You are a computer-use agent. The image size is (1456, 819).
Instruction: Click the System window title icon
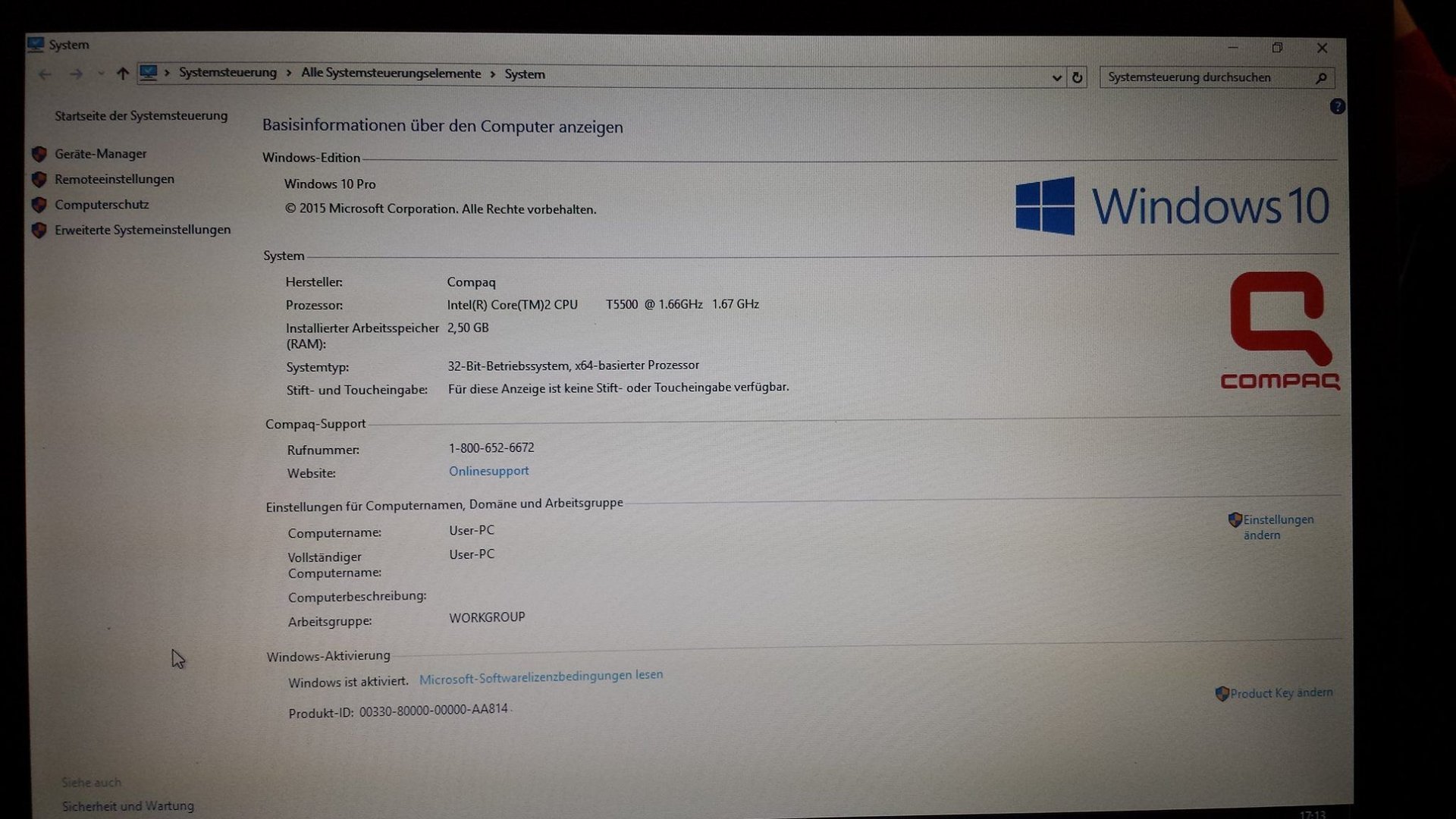pyautogui.click(x=36, y=44)
